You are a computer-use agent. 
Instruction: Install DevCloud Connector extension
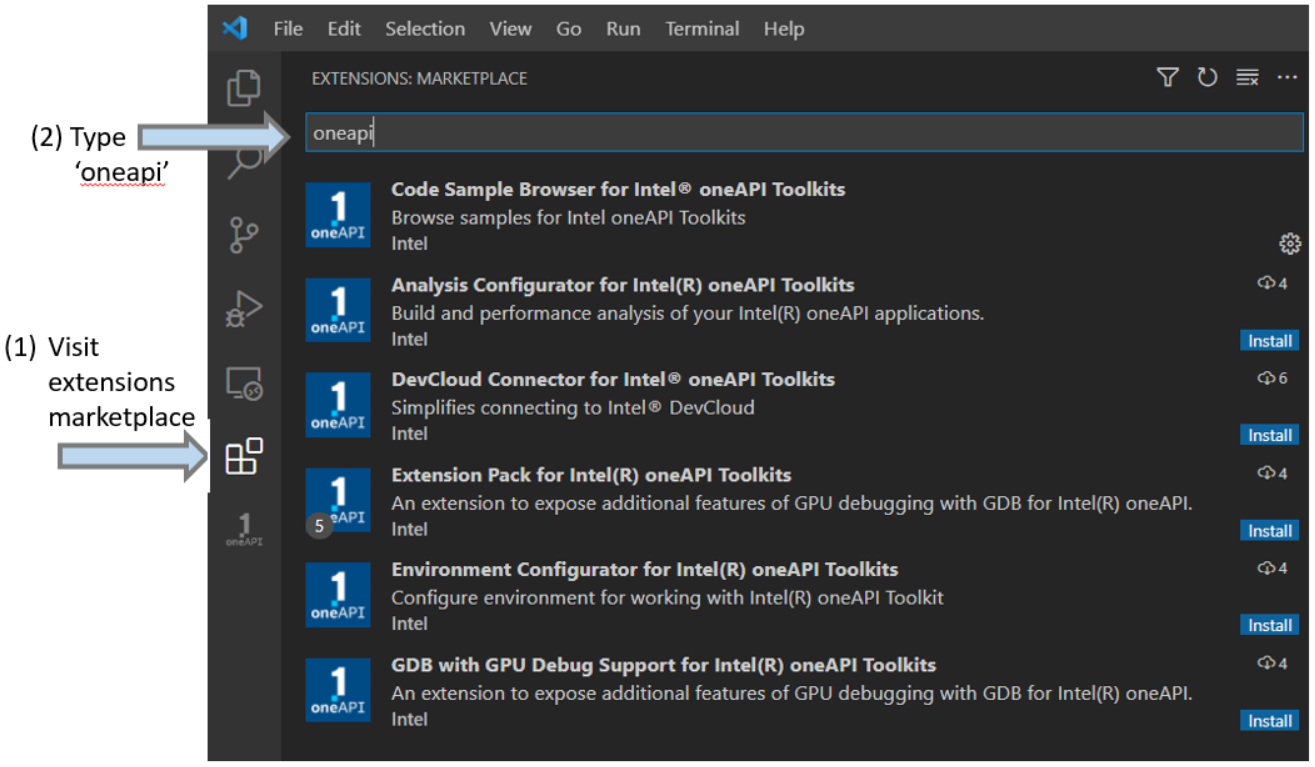tap(1270, 435)
